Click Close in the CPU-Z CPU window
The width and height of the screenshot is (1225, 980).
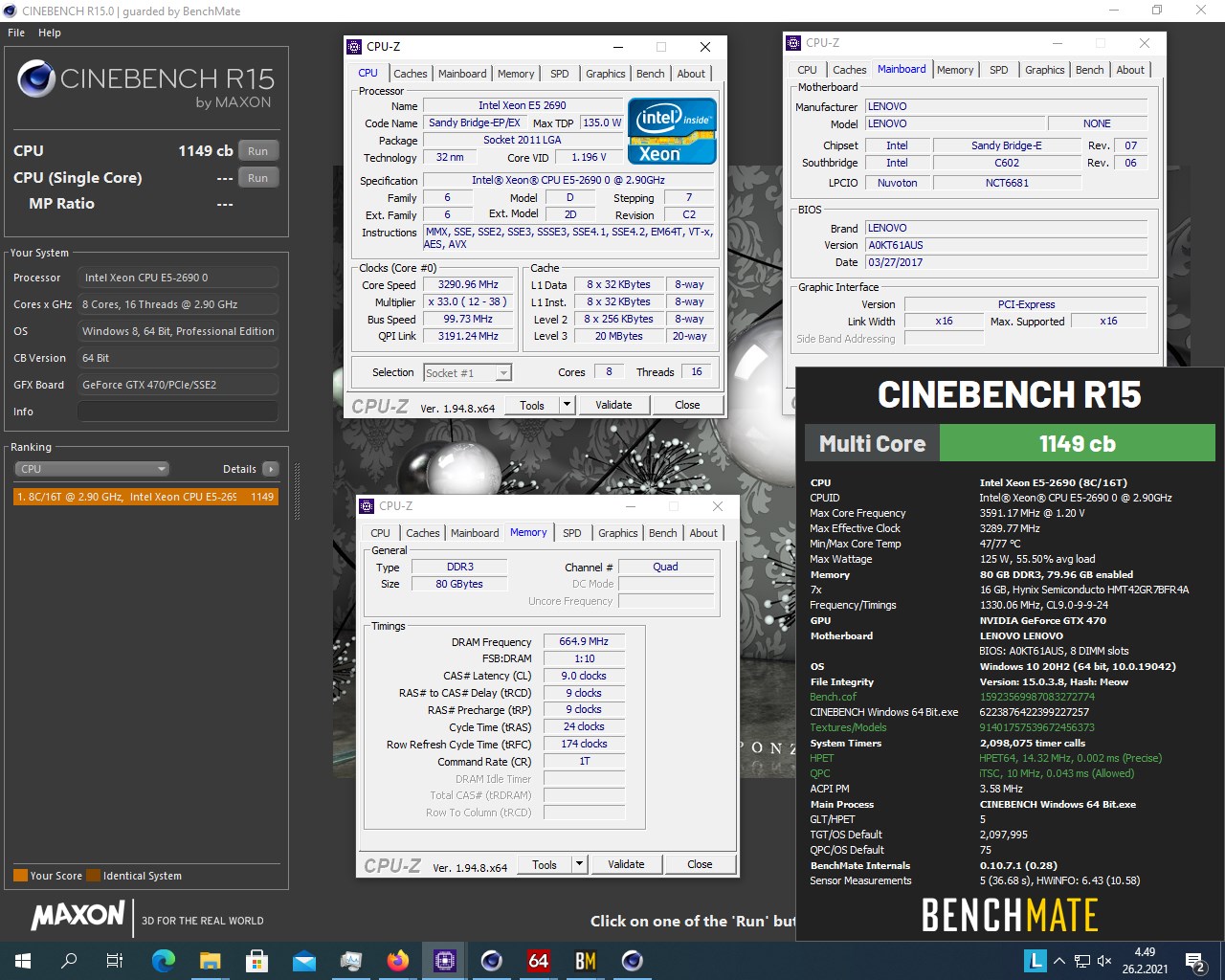coord(687,405)
